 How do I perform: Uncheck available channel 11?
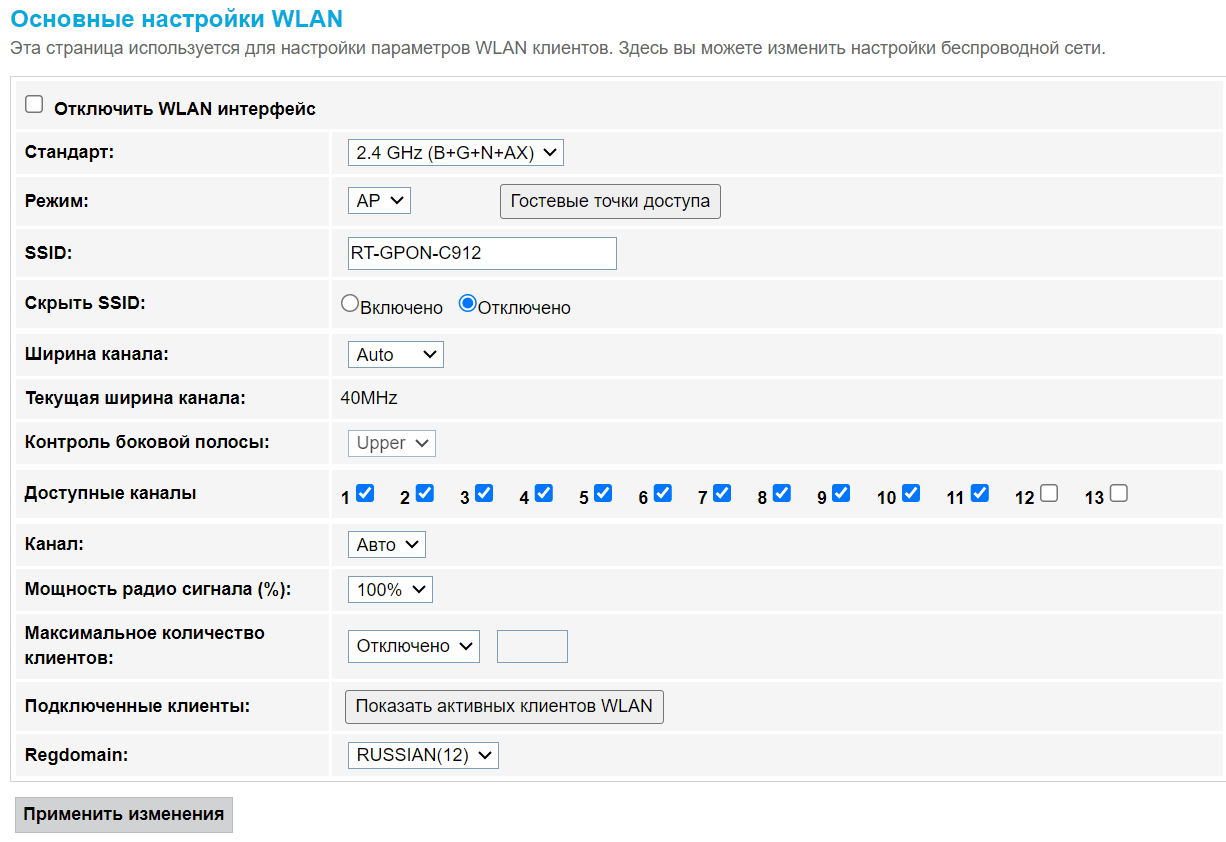pos(980,493)
